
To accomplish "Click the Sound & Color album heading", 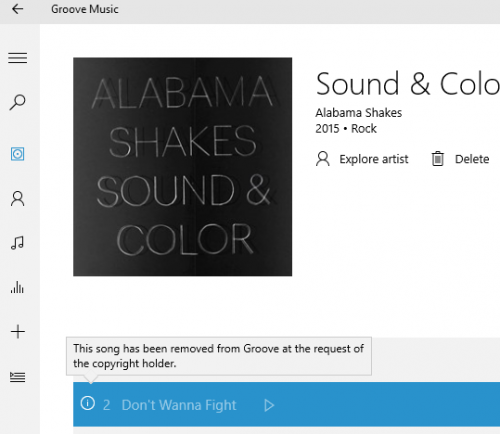I will coord(407,84).
